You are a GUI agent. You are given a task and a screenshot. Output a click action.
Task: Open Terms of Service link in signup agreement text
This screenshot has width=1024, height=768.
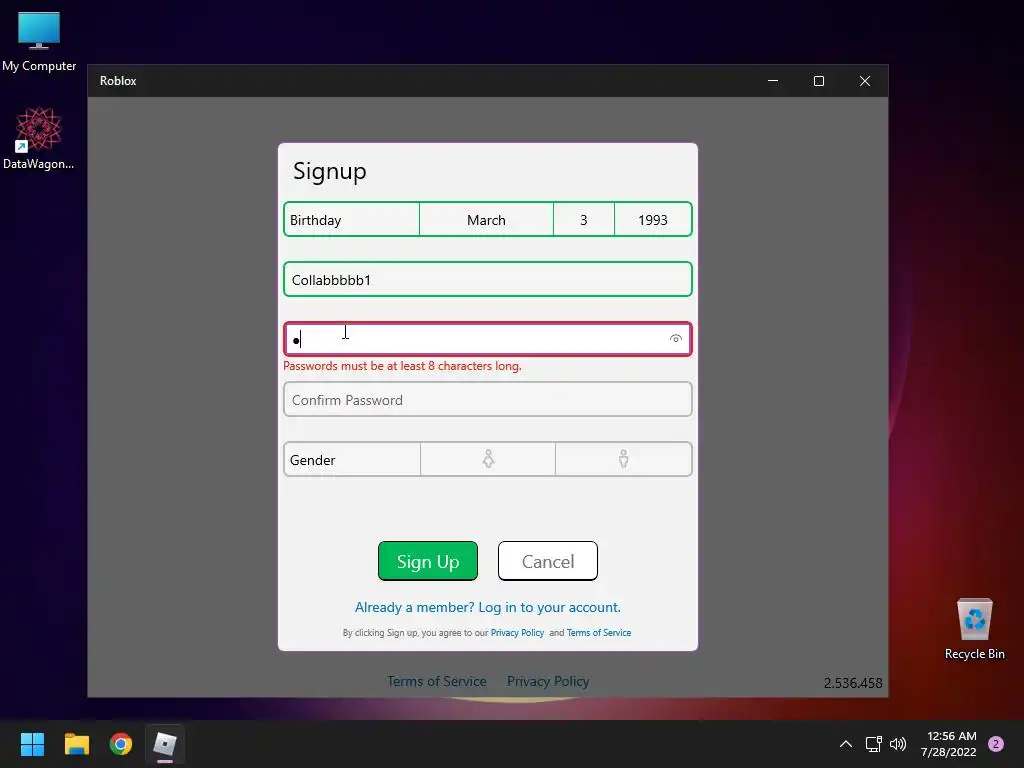tap(599, 633)
